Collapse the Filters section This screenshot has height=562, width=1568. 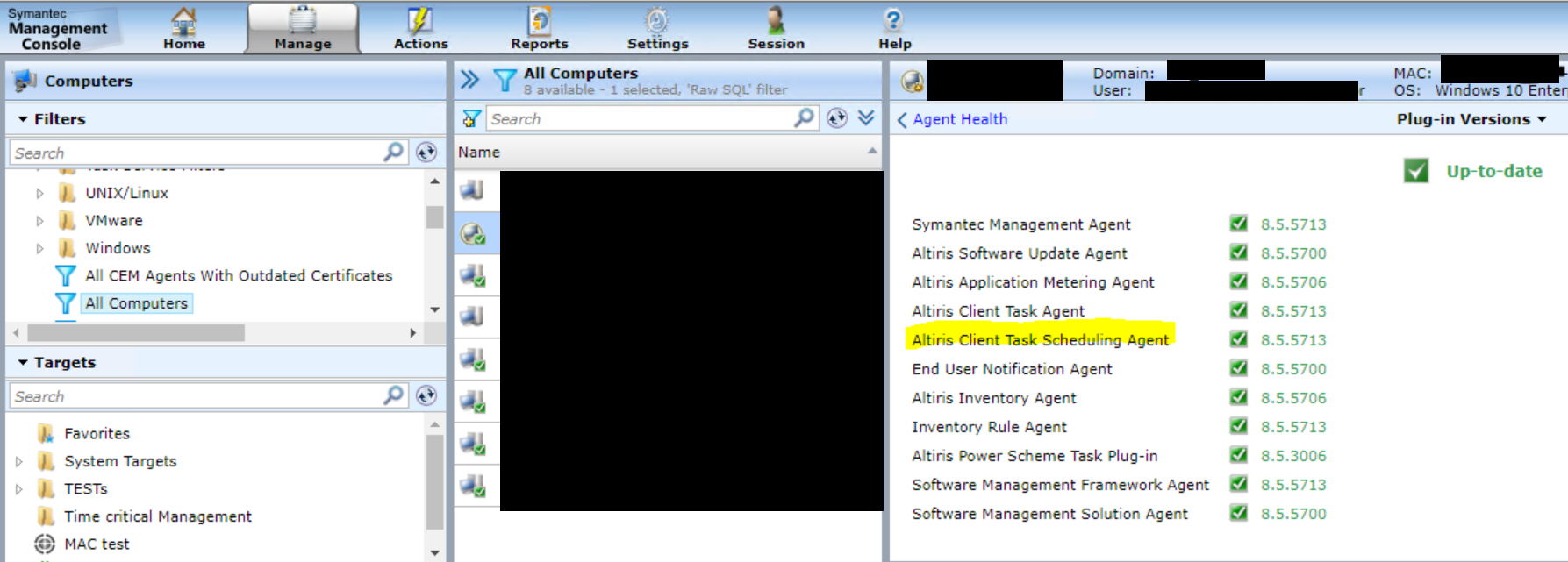pyautogui.click(x=23, y=119)
